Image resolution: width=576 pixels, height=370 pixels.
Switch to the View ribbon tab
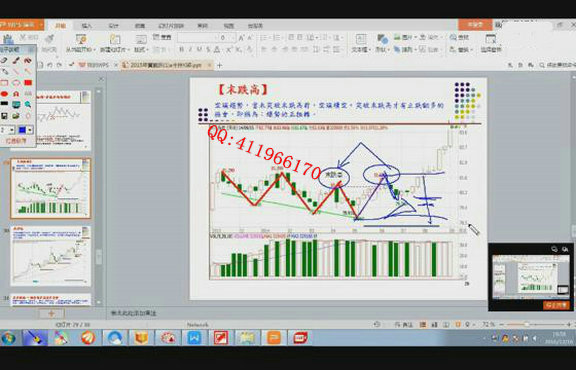(x=228, y=26)
